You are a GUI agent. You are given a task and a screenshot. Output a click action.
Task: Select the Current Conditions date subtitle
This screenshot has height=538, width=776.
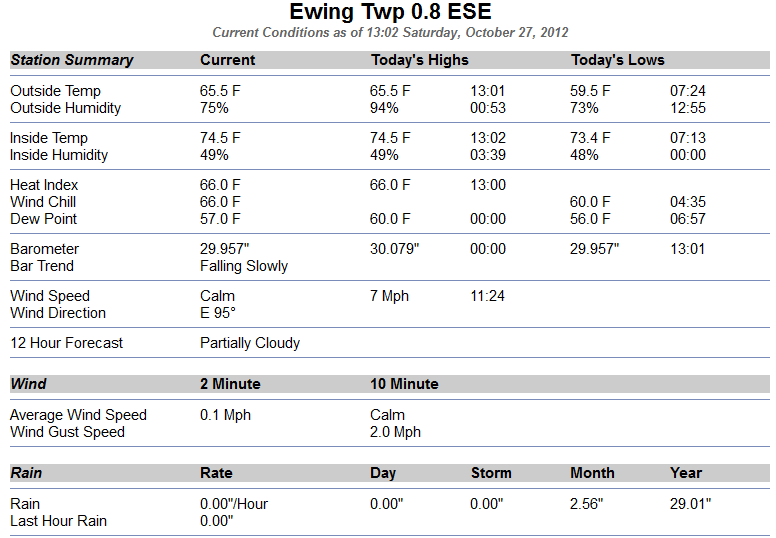pyautogui.click(x=390, y=33)
